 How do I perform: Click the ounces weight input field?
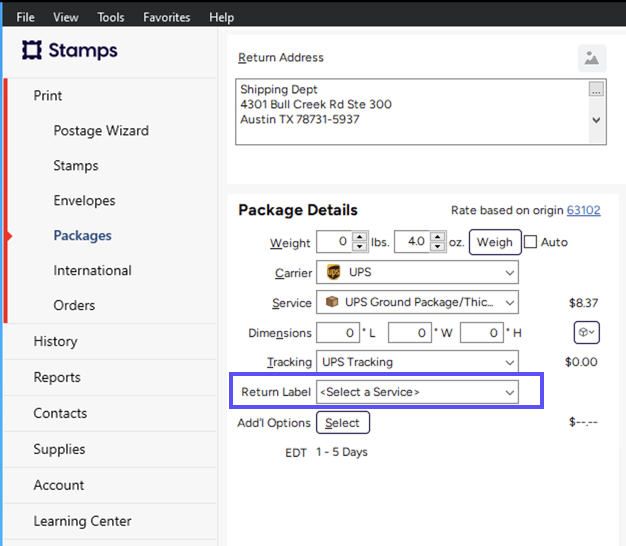pyautogui.click(x=412, y=241)
